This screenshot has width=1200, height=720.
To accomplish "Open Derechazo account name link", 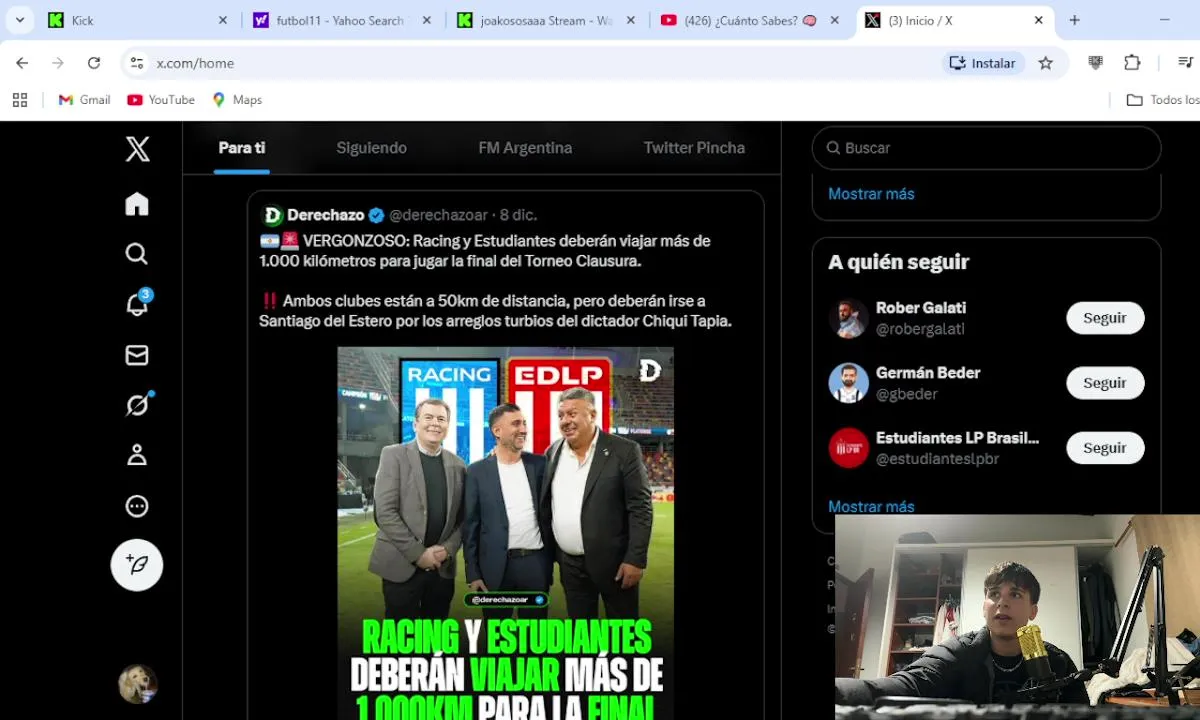I will click(x=325, y=215).
